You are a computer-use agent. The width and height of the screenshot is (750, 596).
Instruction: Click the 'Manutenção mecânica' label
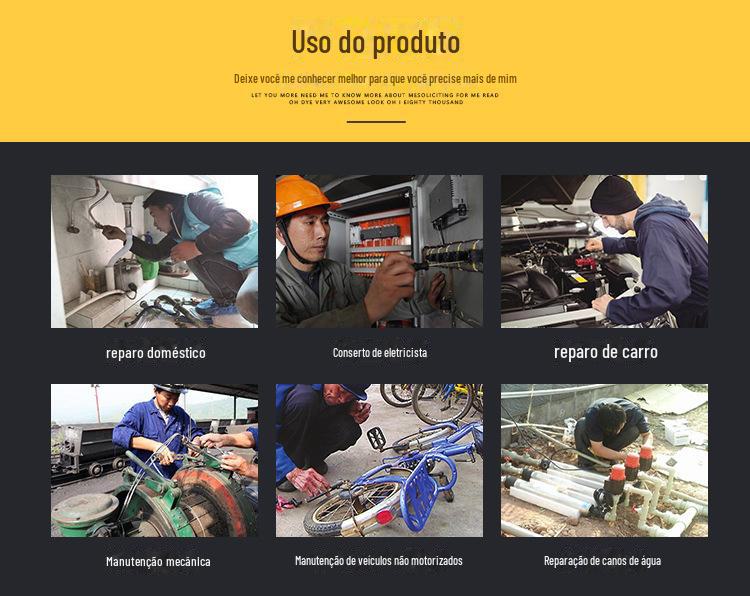click(x=158, y=562)
